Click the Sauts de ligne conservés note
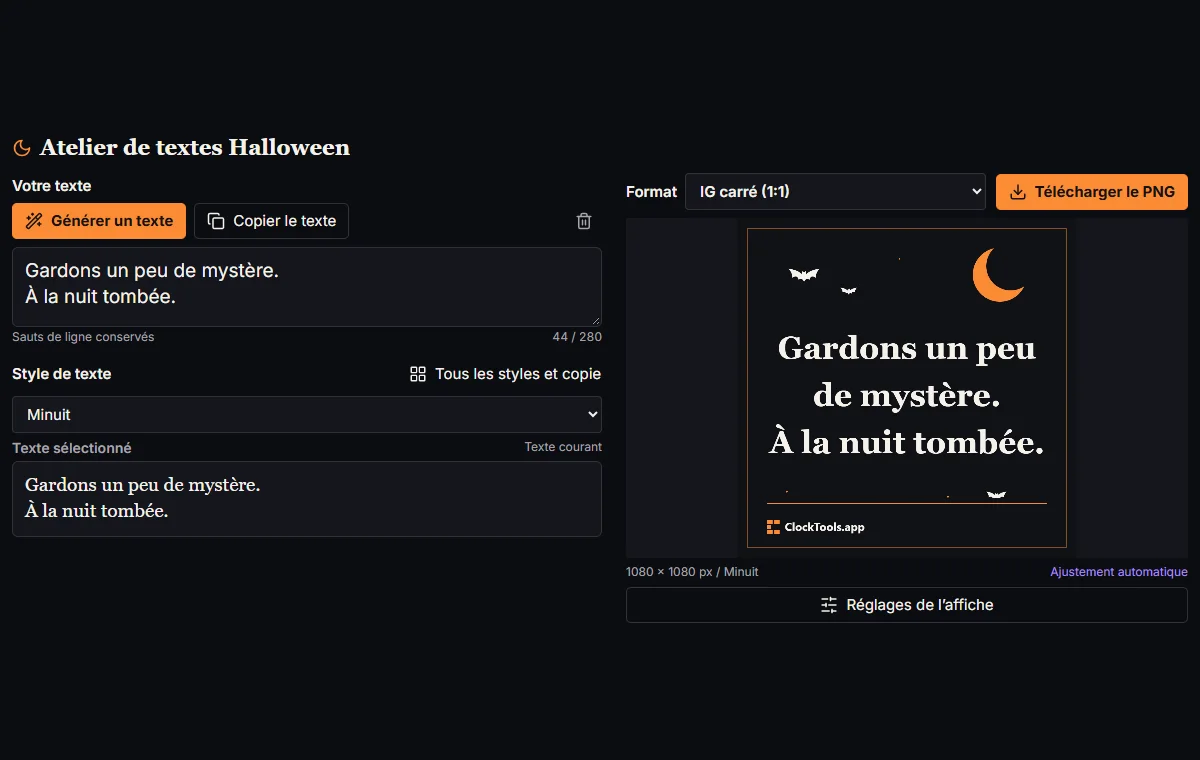 click(83, 337)
